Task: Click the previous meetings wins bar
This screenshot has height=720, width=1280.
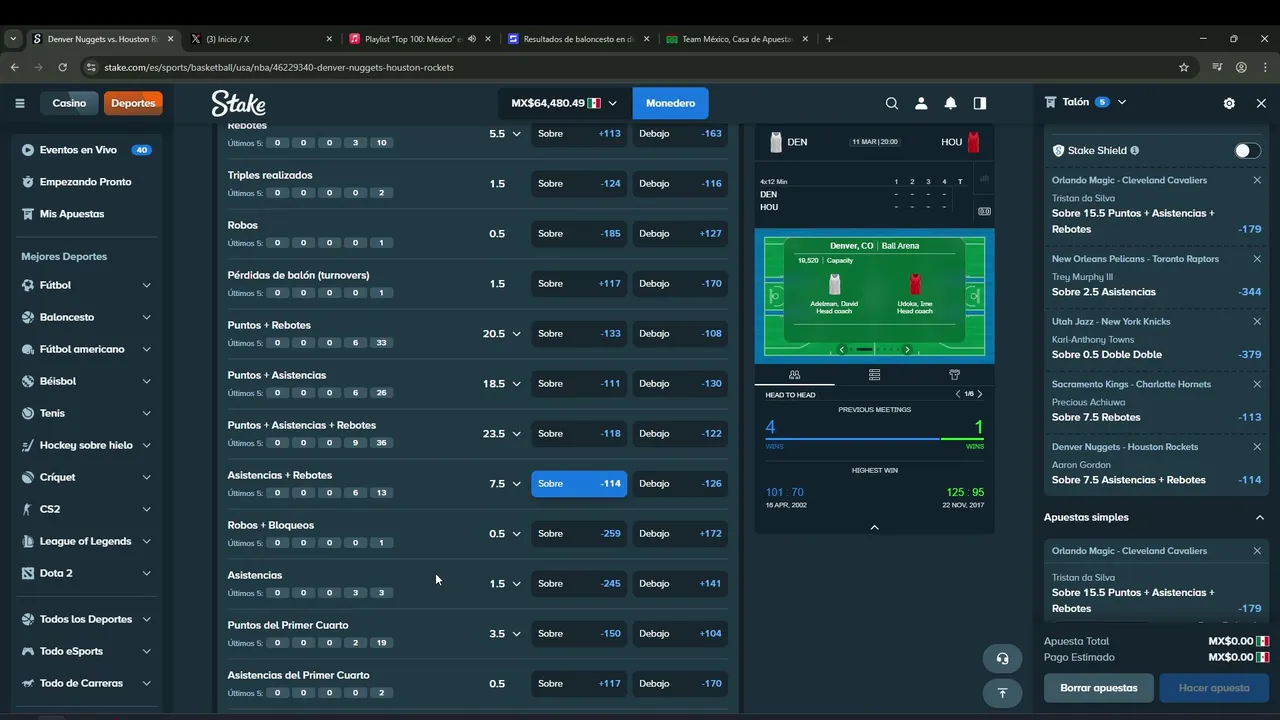Action: (874, 439)
